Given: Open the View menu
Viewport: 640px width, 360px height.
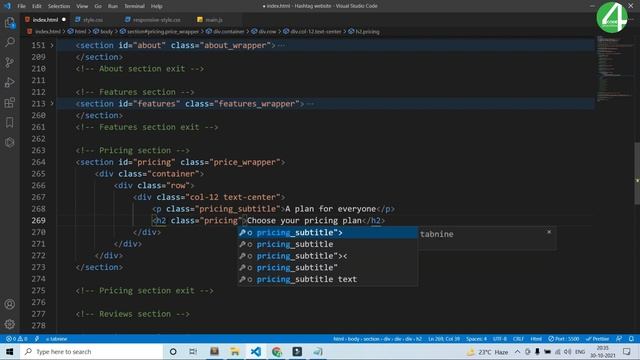Looking at the screenshot, I should pos(82,6).
